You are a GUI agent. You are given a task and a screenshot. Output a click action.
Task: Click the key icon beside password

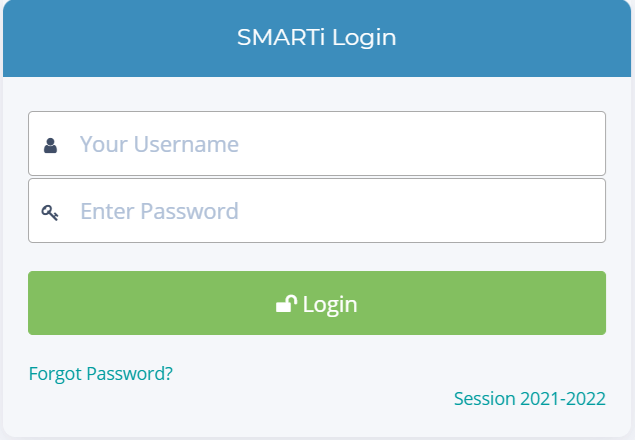(50, 212)
